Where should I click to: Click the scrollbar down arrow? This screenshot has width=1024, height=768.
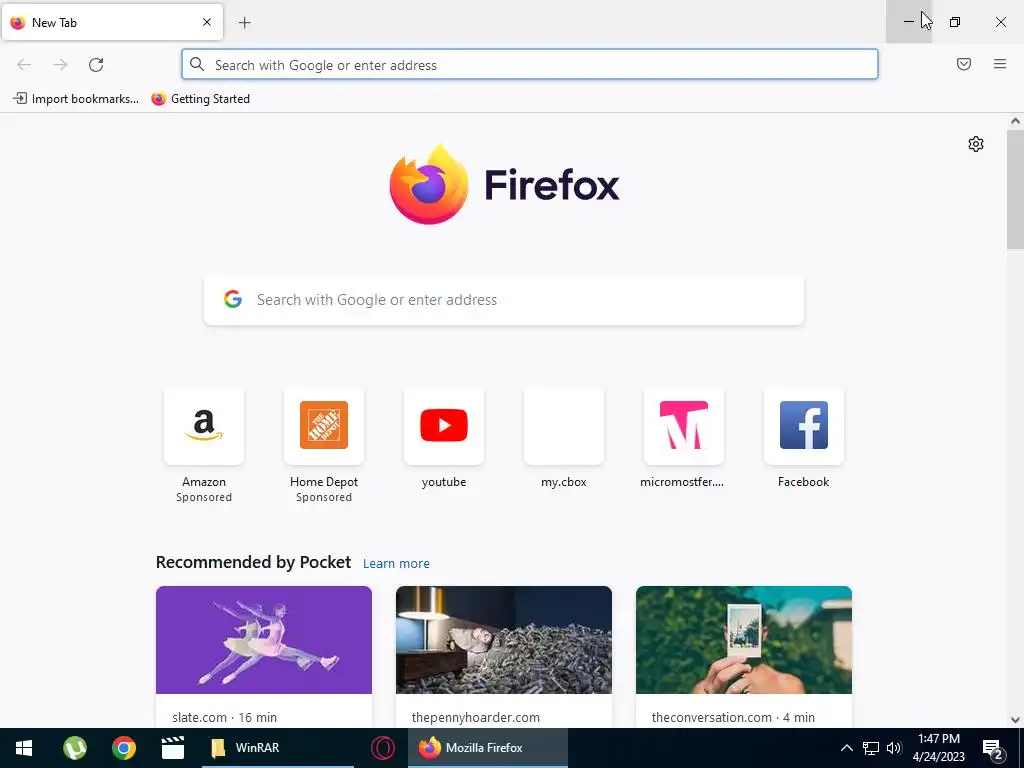tap(1015, 720)
